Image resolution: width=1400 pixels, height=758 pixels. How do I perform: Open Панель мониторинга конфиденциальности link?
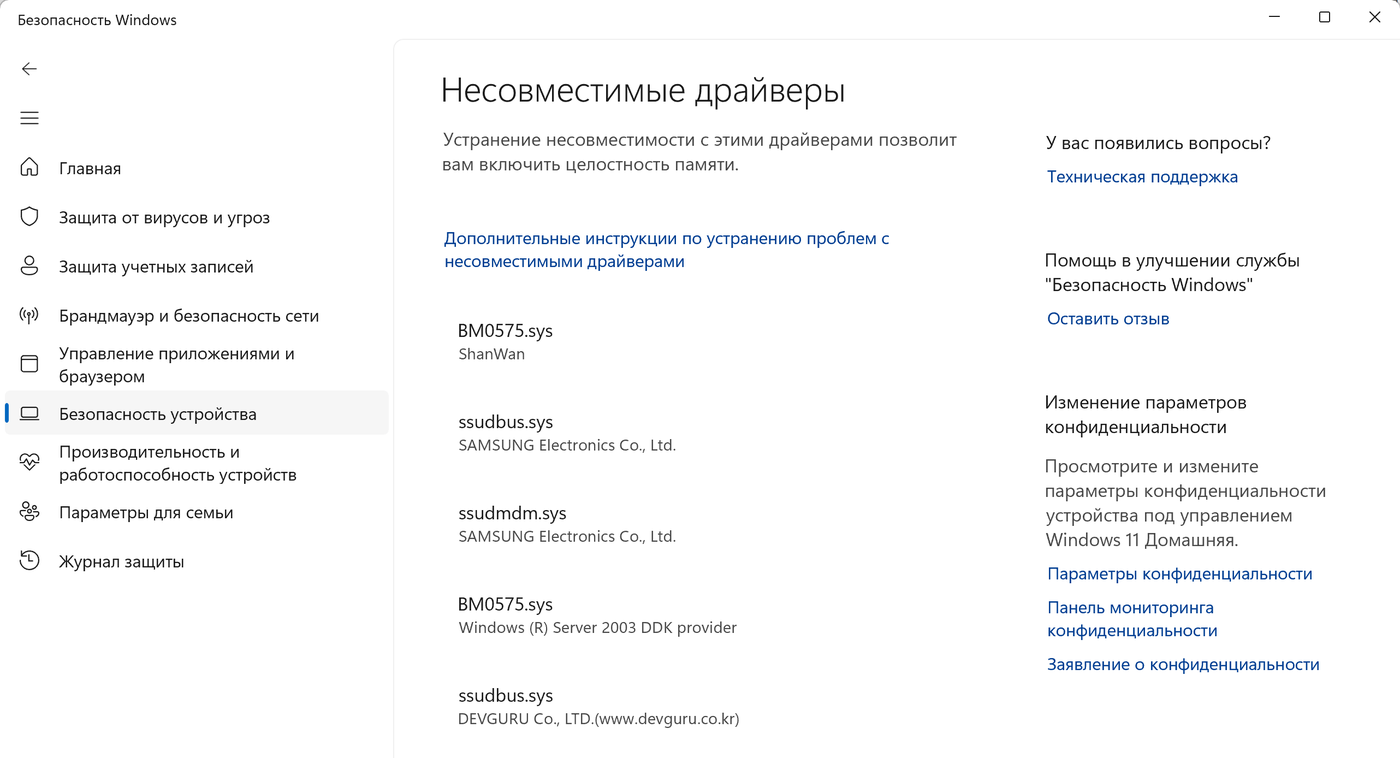(1132, 619)
